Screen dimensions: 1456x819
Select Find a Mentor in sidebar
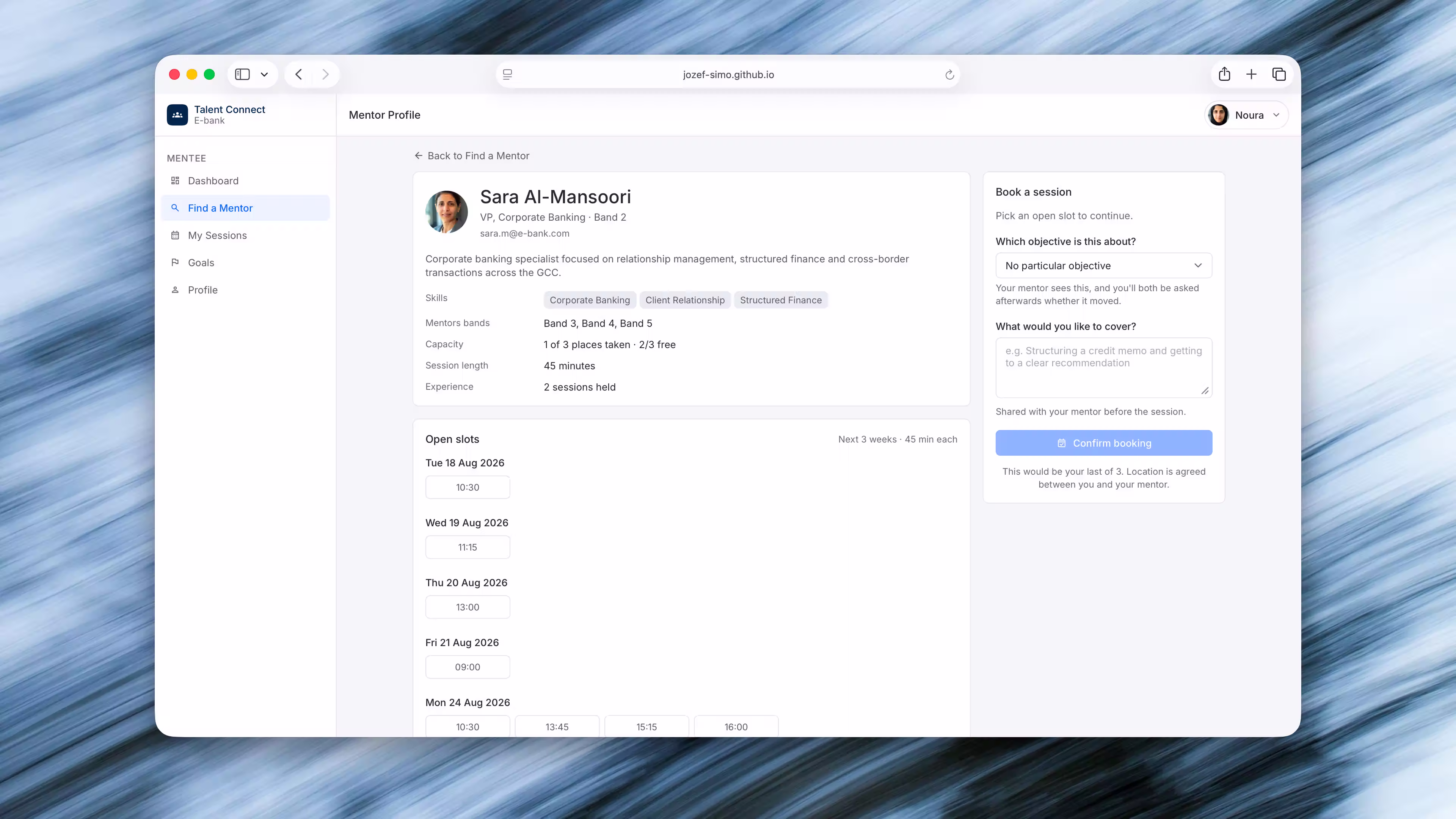245,208
